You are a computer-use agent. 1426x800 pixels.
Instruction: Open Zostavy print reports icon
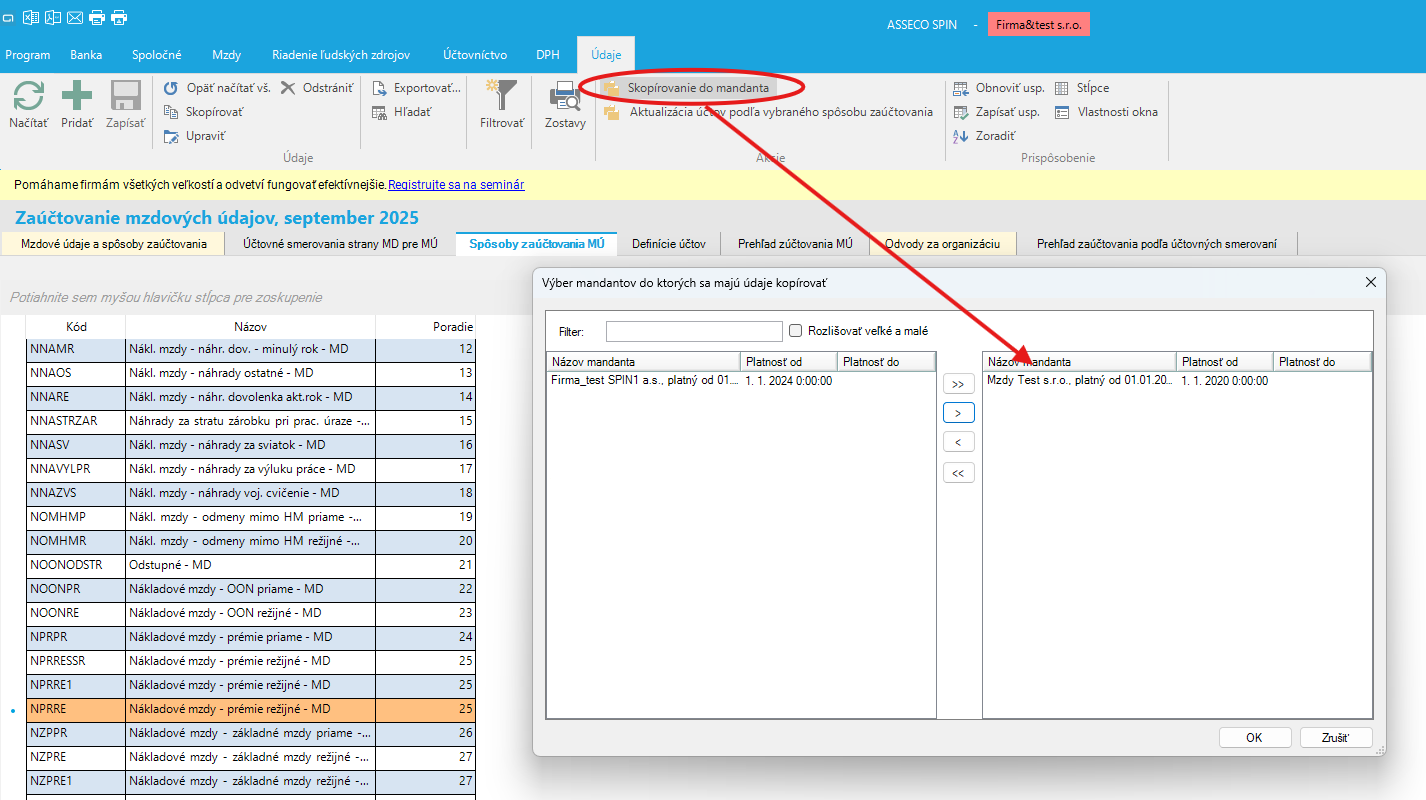(565, 97)
